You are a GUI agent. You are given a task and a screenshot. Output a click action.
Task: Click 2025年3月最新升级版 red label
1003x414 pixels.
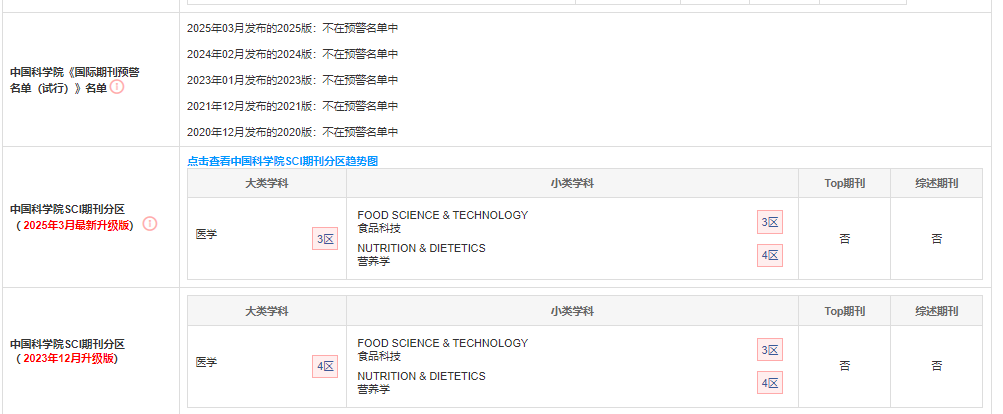point(76,225)
